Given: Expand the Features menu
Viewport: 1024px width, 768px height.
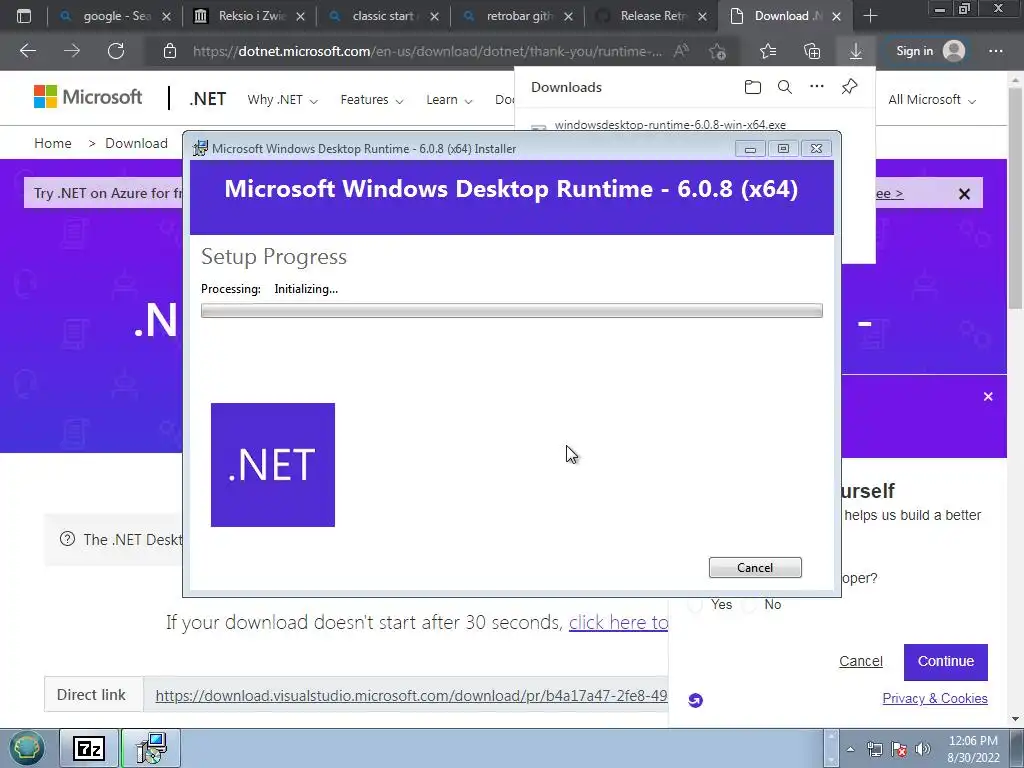Looking at the screenshot, I should [372, 100].
